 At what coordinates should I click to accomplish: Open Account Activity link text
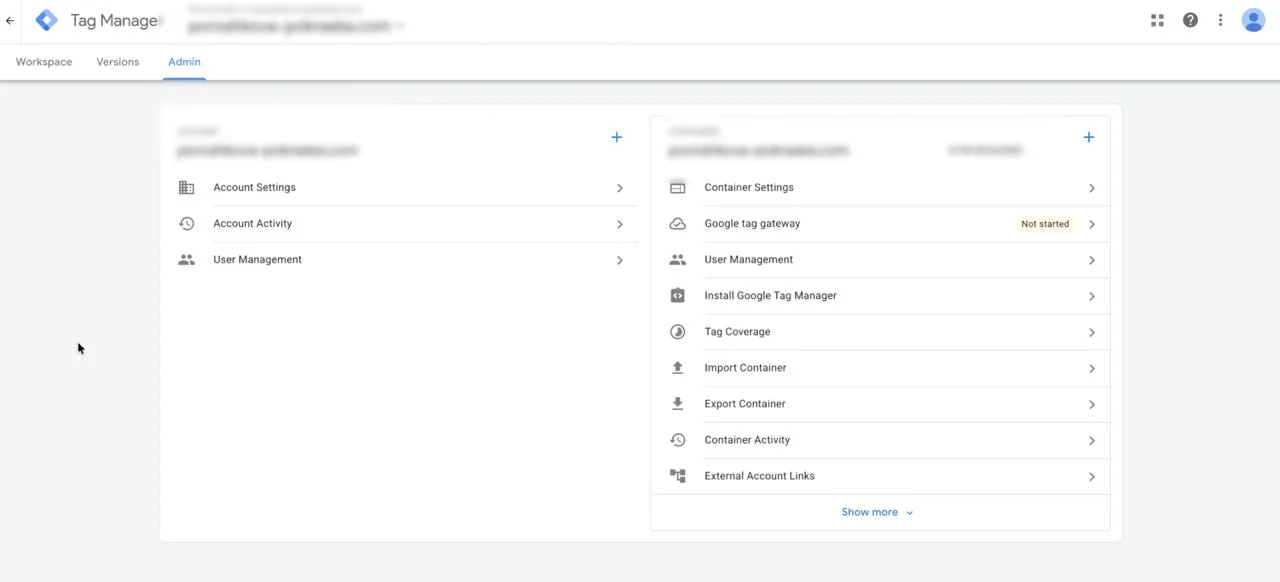point(252,223)
